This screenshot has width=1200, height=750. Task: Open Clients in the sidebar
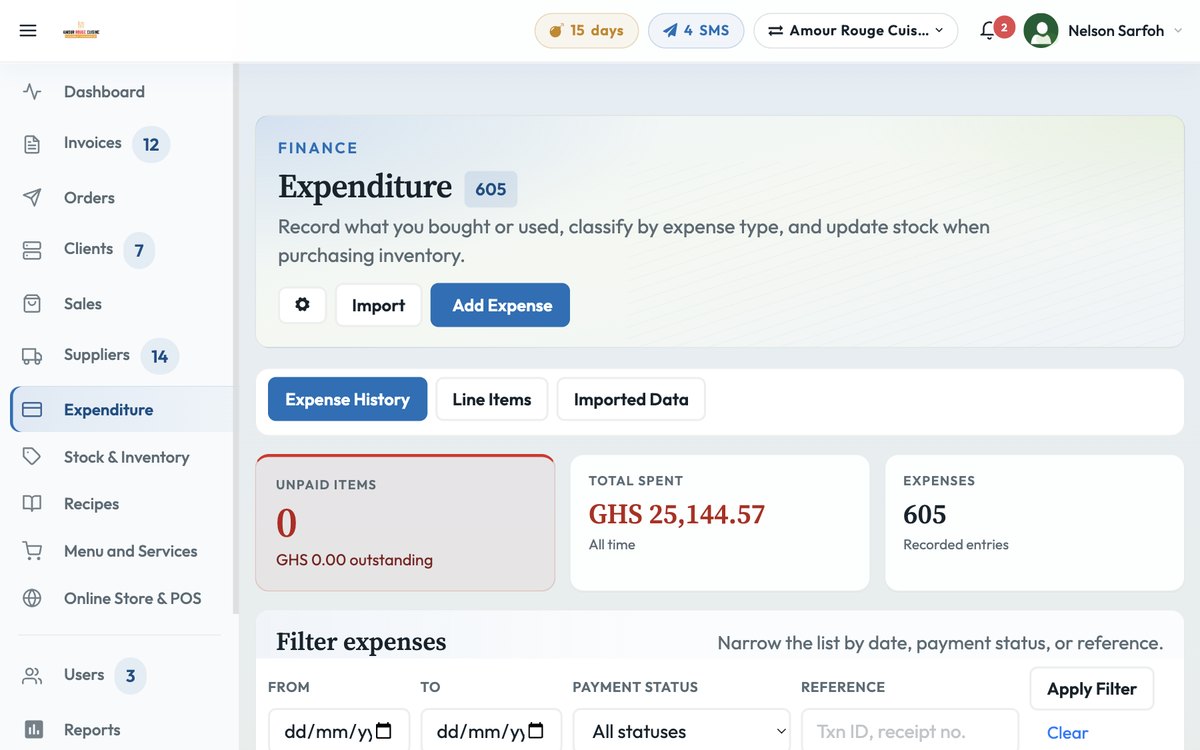tap(88, 249)
